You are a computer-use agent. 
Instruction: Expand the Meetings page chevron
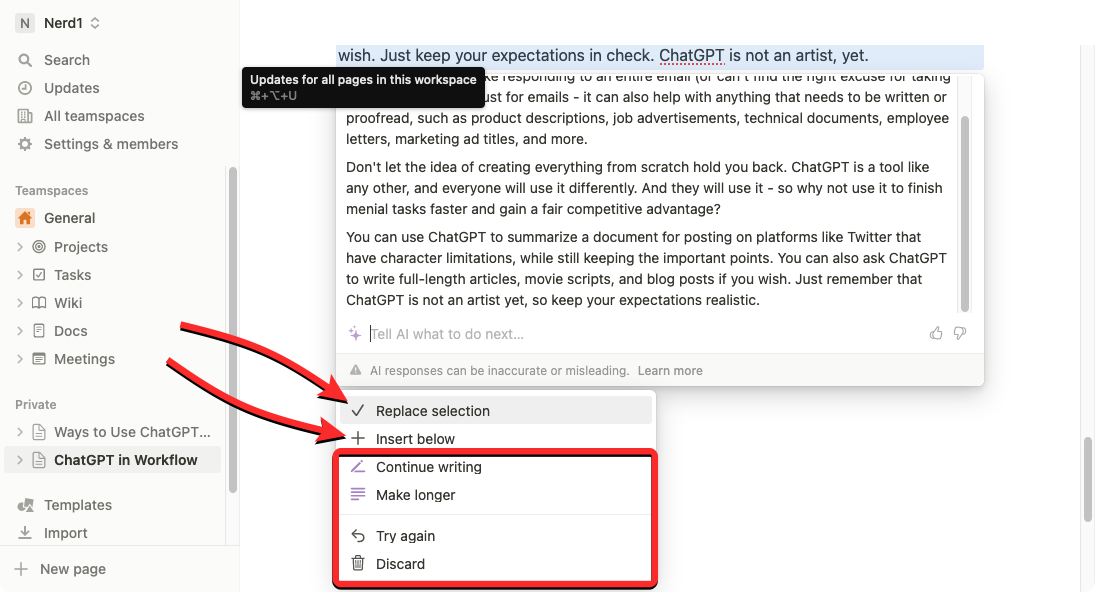(x=20, y=359)
